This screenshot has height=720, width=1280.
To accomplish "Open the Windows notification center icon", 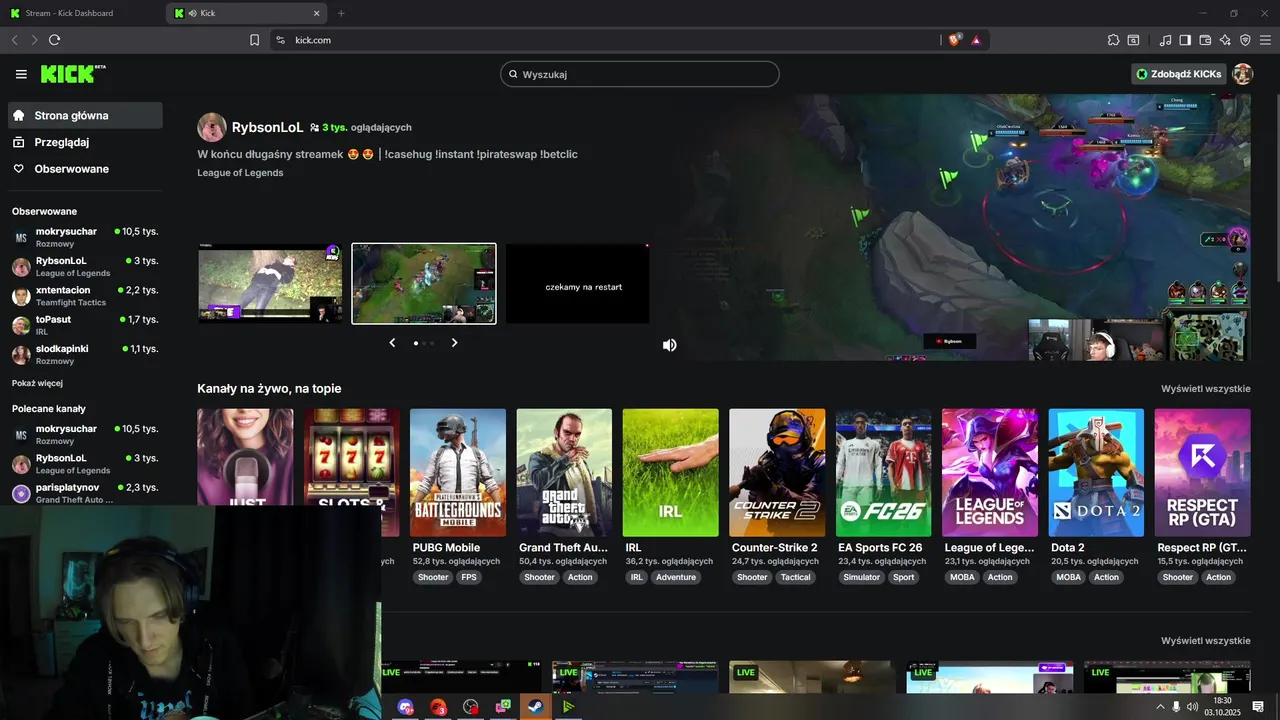I will tap(1258, 707).
